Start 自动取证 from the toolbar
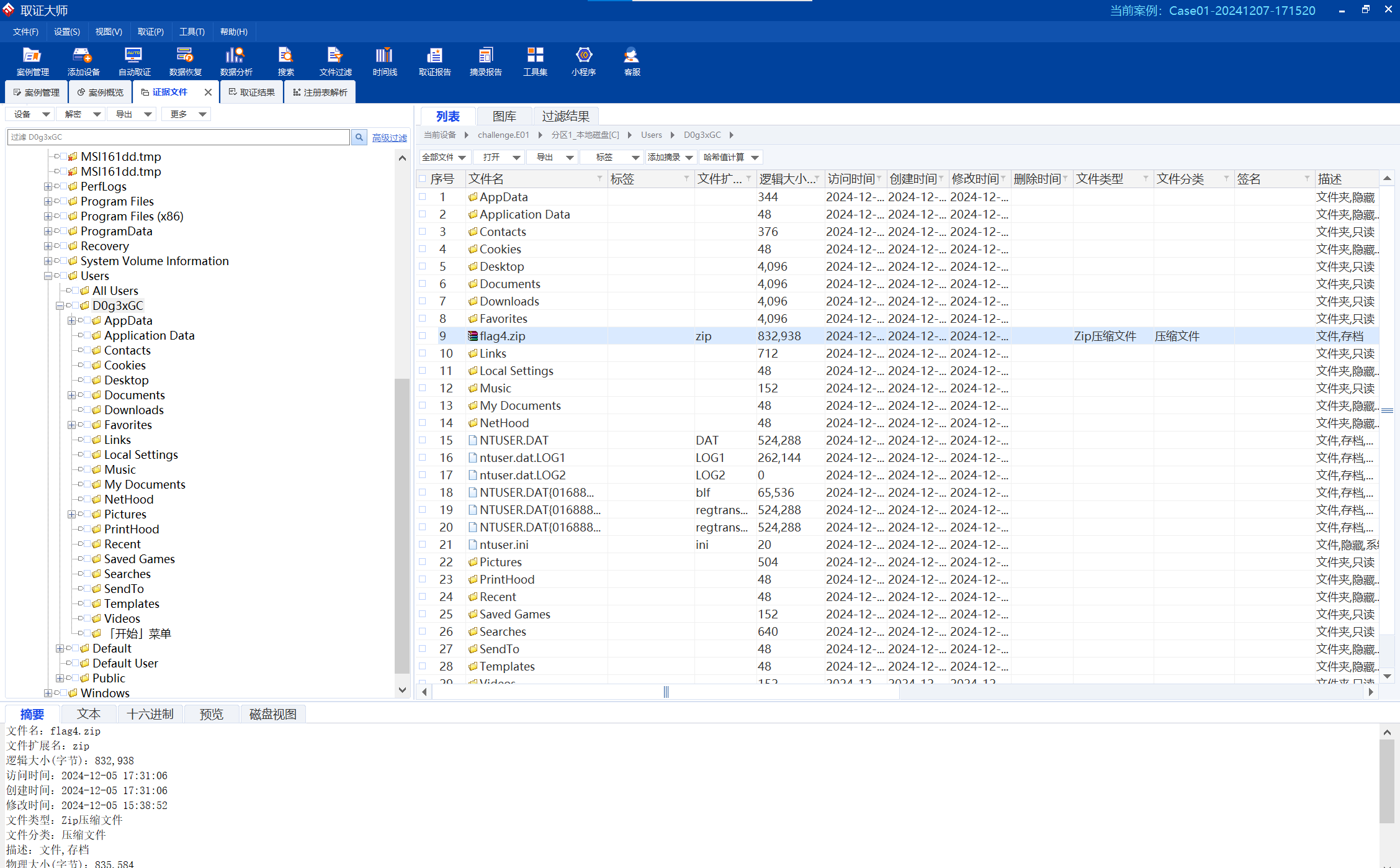Viewport: 1400px width, 868px height. (134, 61)
